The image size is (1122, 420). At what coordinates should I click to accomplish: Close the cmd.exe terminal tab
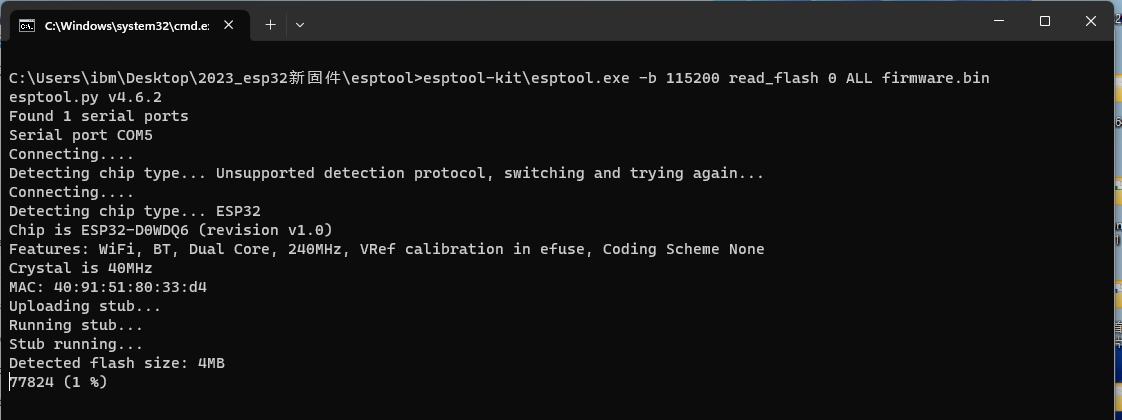[x=230, y=25]
